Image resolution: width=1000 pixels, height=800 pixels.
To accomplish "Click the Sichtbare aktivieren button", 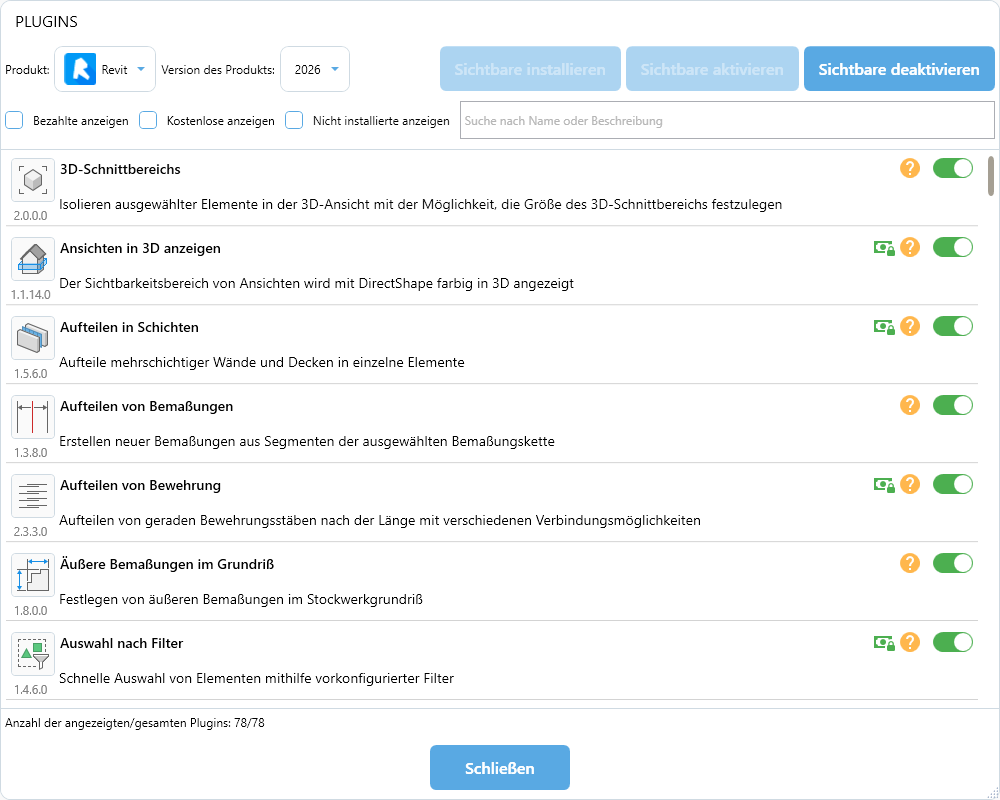I will 712,70.
